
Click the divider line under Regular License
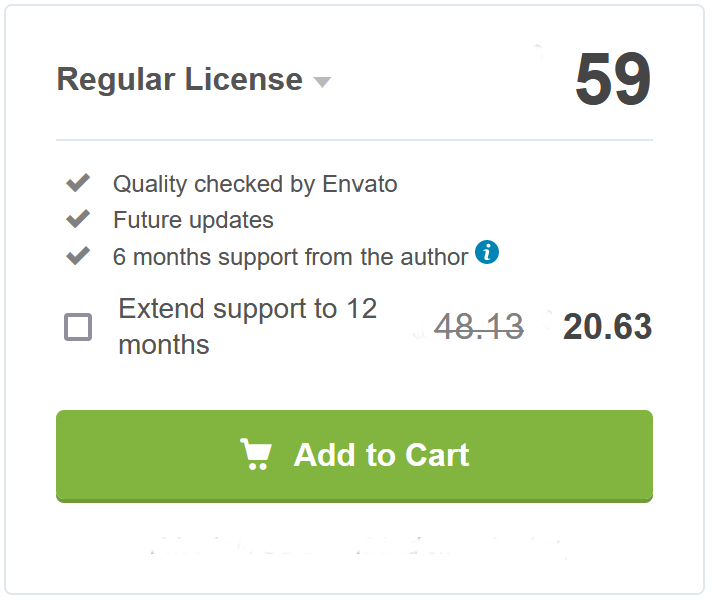pos(354,140)
